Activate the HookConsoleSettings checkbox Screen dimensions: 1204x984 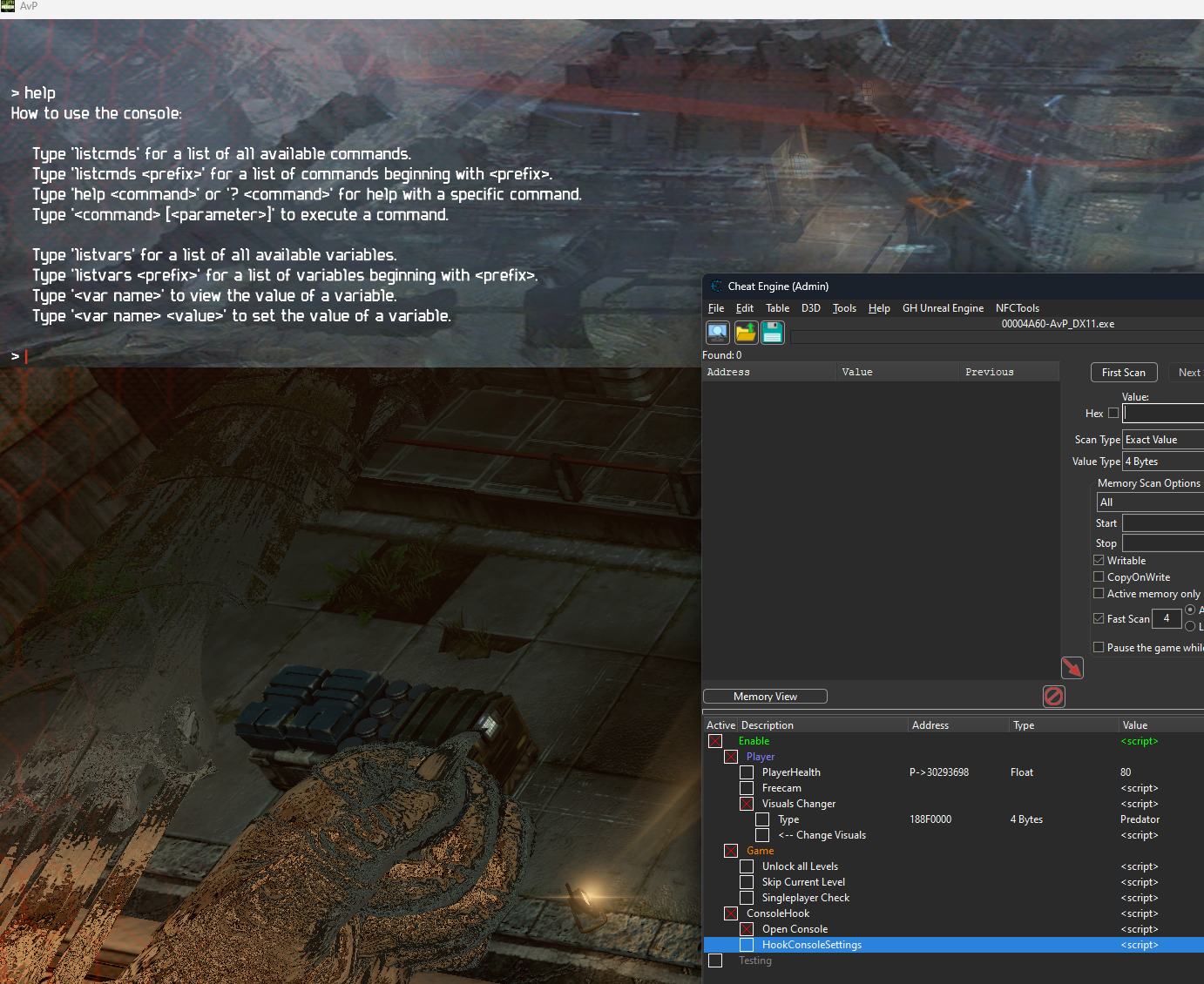coord(747,945)
